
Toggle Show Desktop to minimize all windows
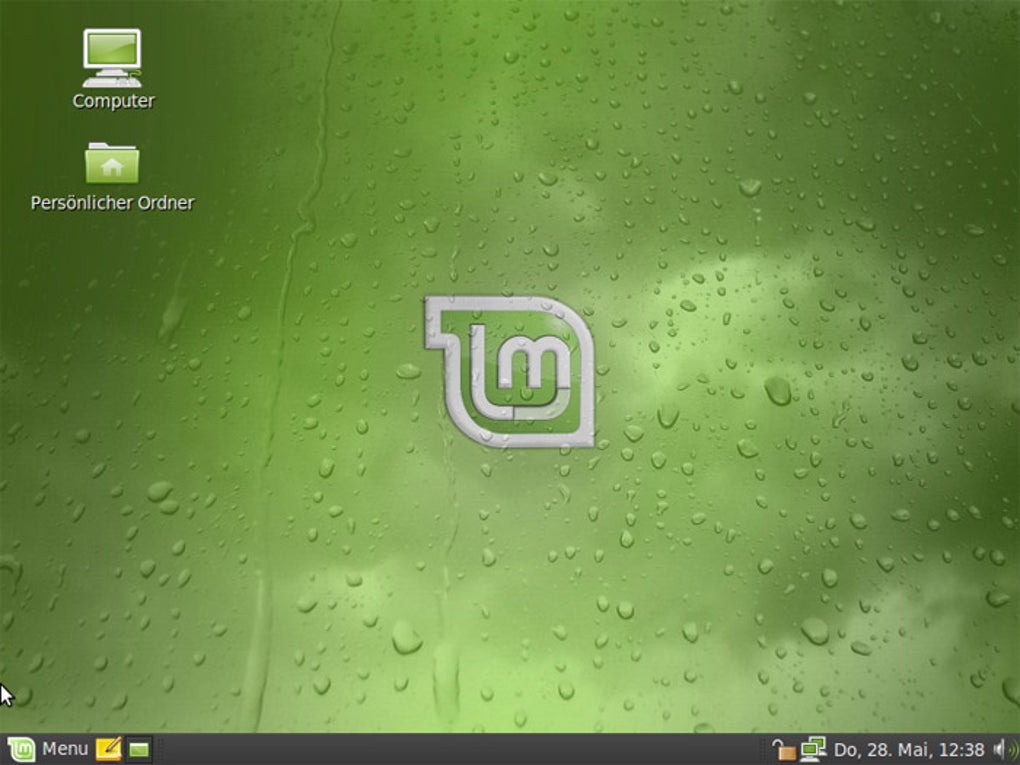pos(138,749)
